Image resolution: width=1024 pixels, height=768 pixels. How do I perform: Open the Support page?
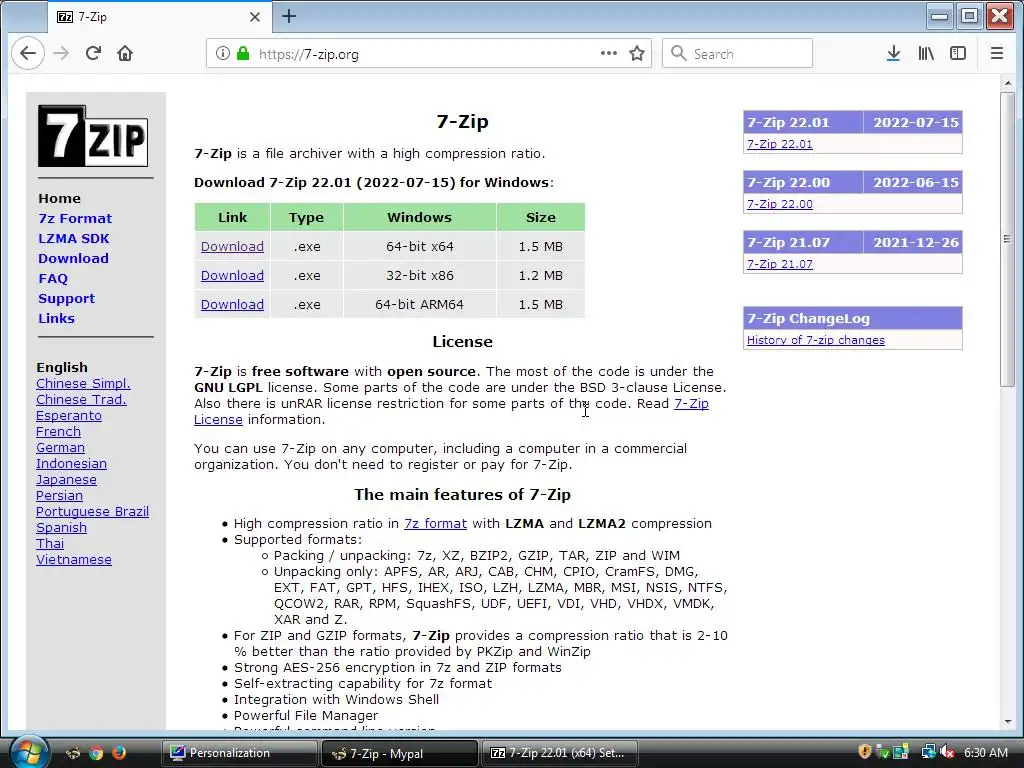(x=66, y=298)
